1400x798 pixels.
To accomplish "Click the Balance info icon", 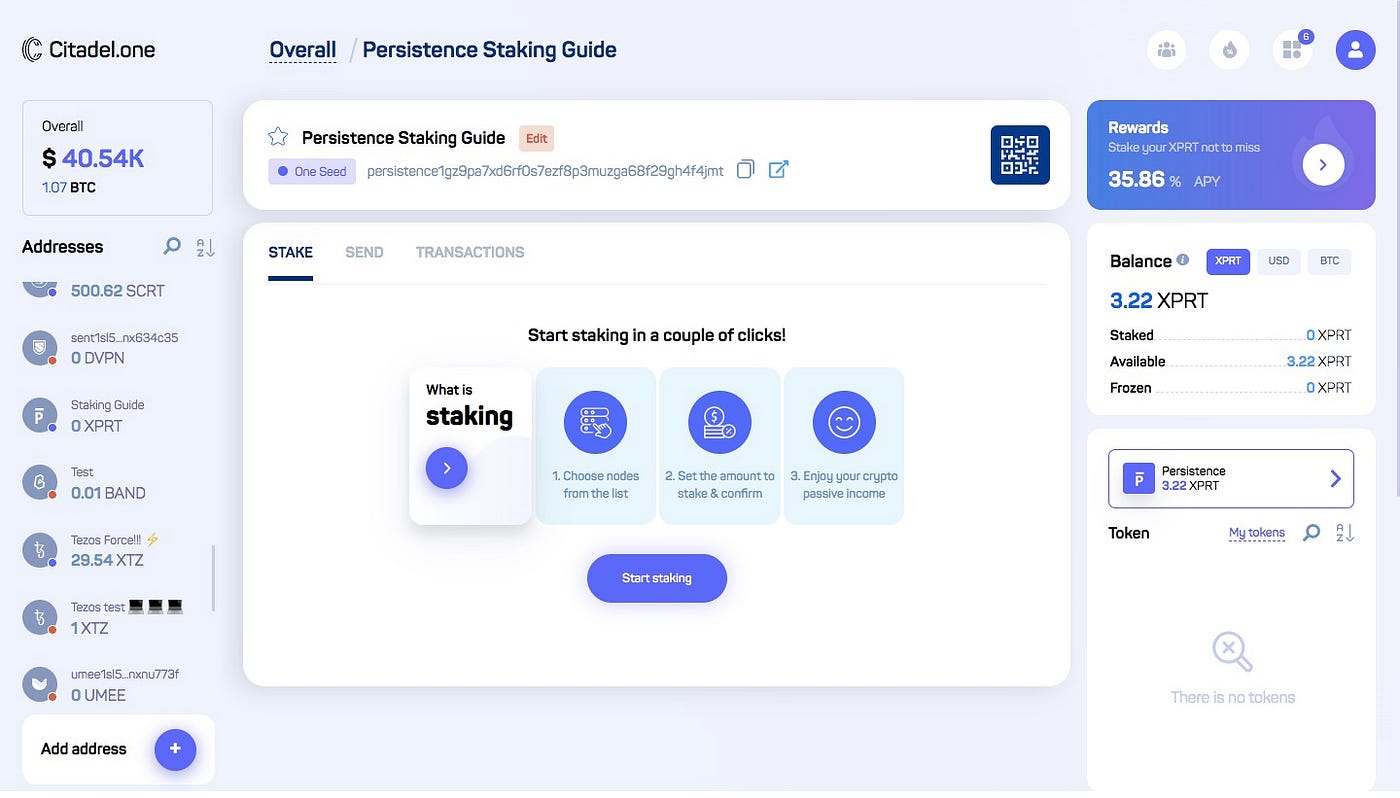I will (x=1183, y=260).
